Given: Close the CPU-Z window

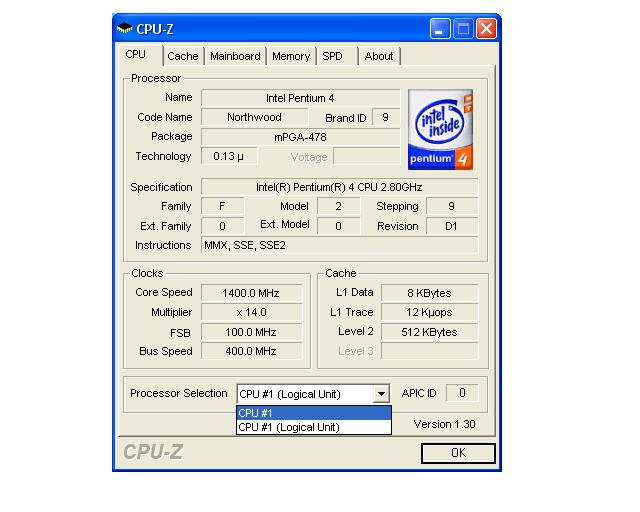Looking at the screenshot, I should (486, 29).
